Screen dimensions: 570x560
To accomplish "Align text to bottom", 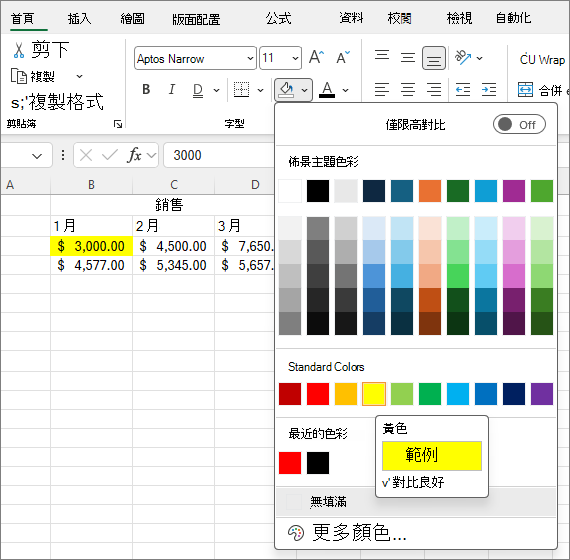I will [x=434, y=58].
